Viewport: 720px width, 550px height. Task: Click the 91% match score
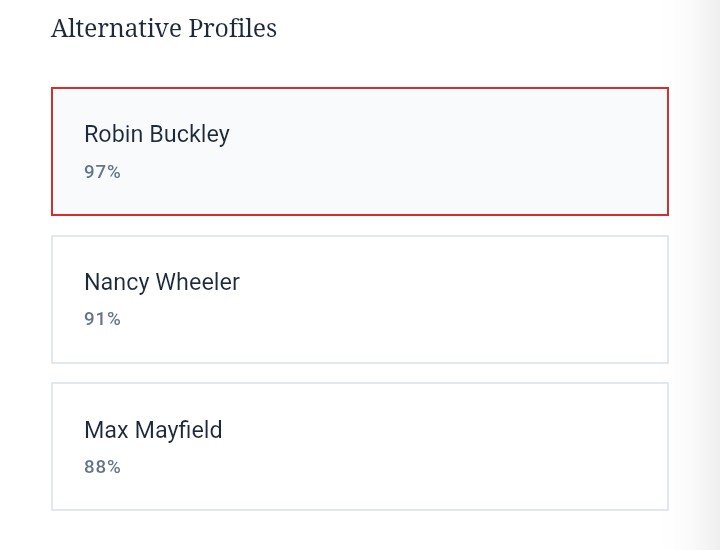[102, 319]
